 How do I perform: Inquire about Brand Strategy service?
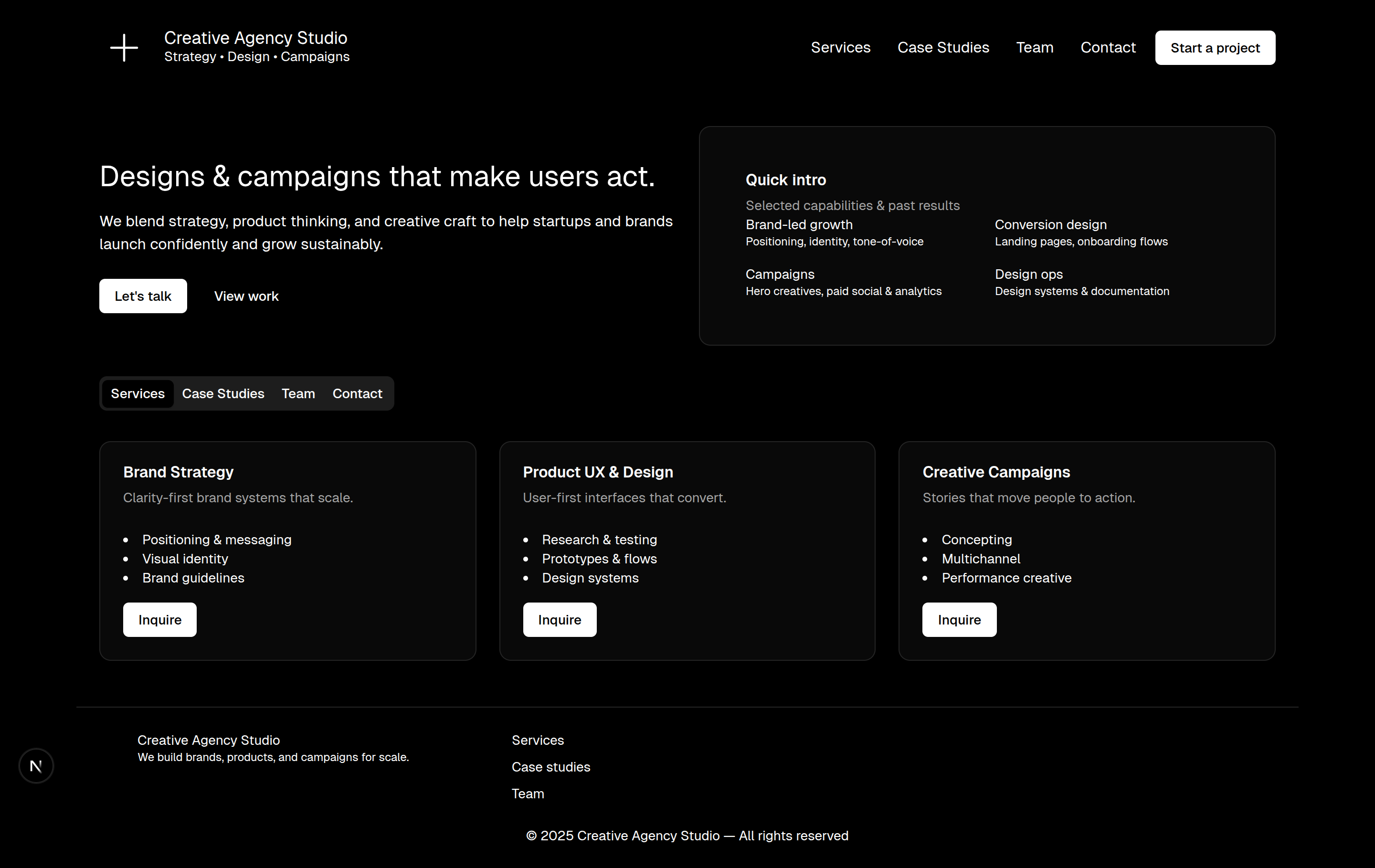coord(159,620)
